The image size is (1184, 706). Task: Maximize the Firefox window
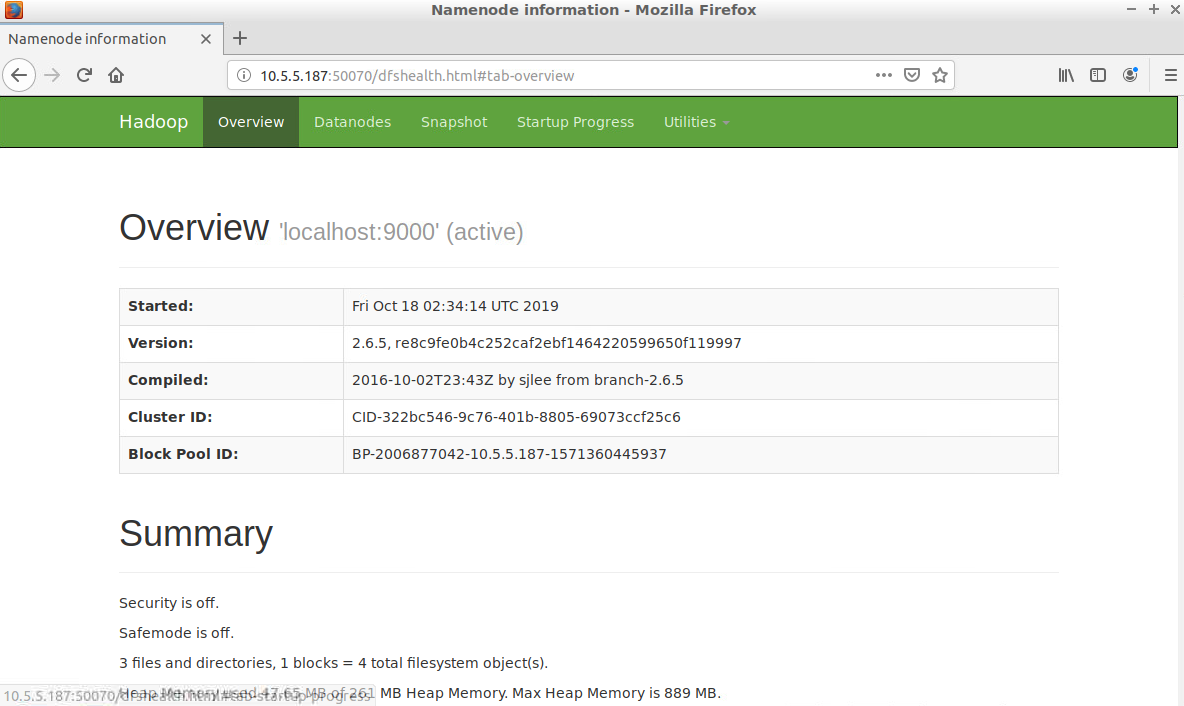click(1154, 10)
